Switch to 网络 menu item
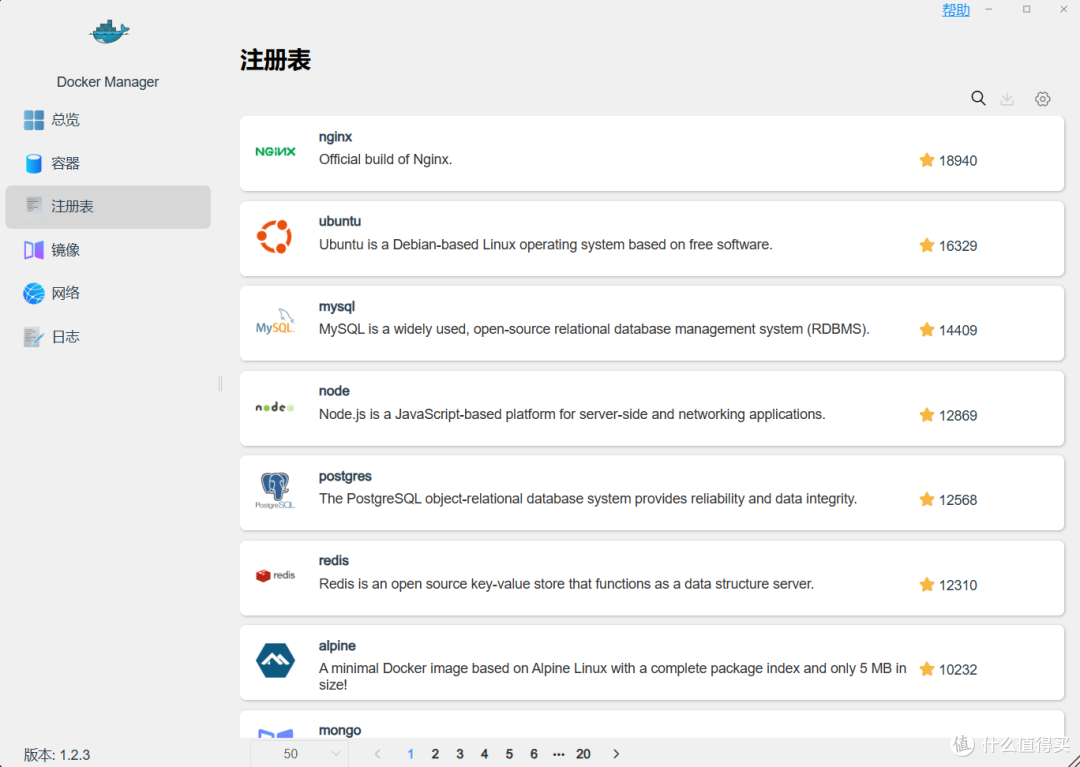 (x=108, y=293)
